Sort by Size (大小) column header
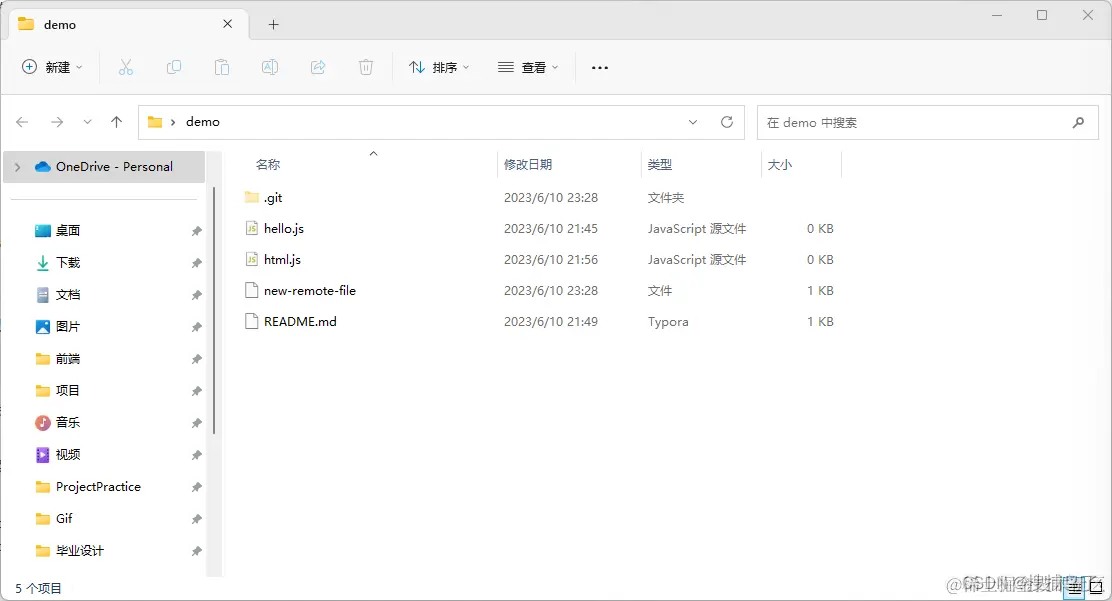This screenshot has width=1112, height=601. (x=779, y=165)
